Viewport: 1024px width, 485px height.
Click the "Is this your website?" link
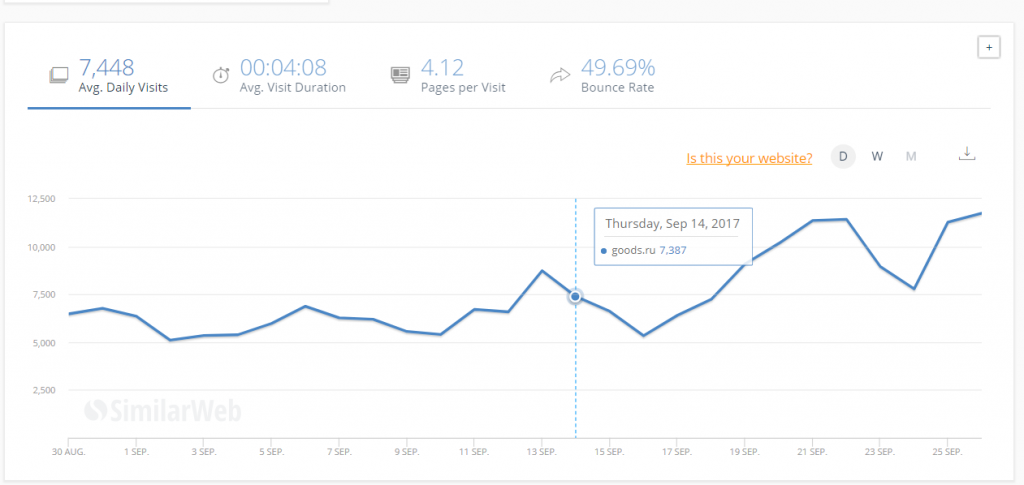point(749,158)
